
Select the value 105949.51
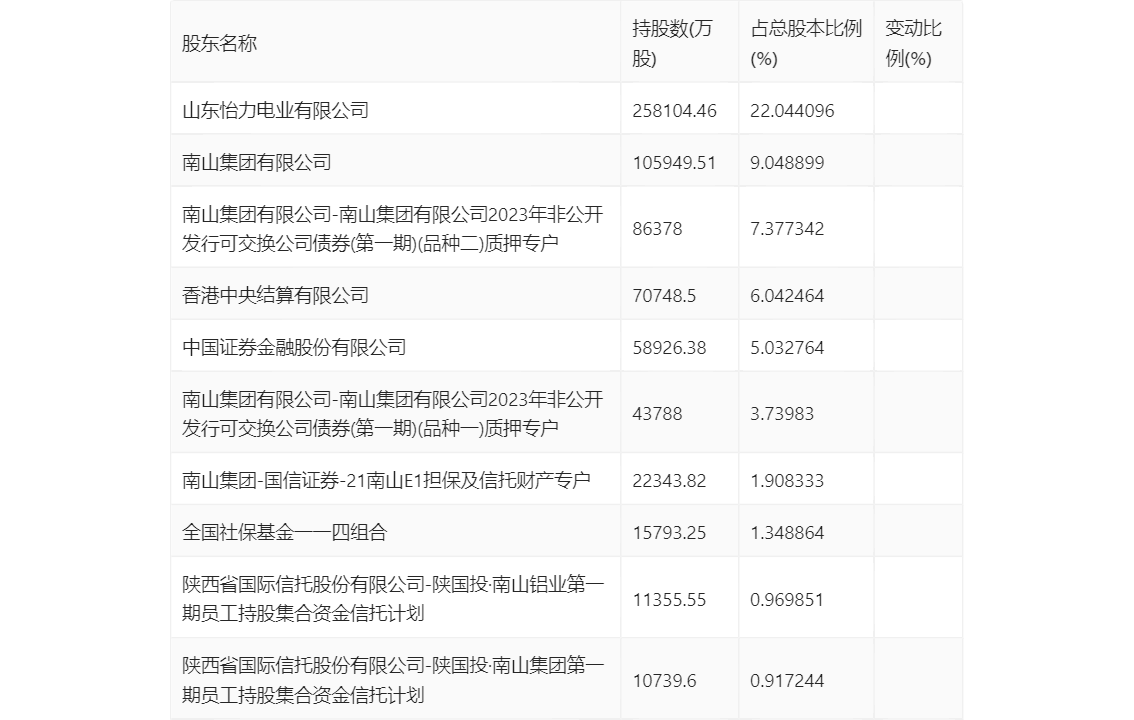point(674,163)
